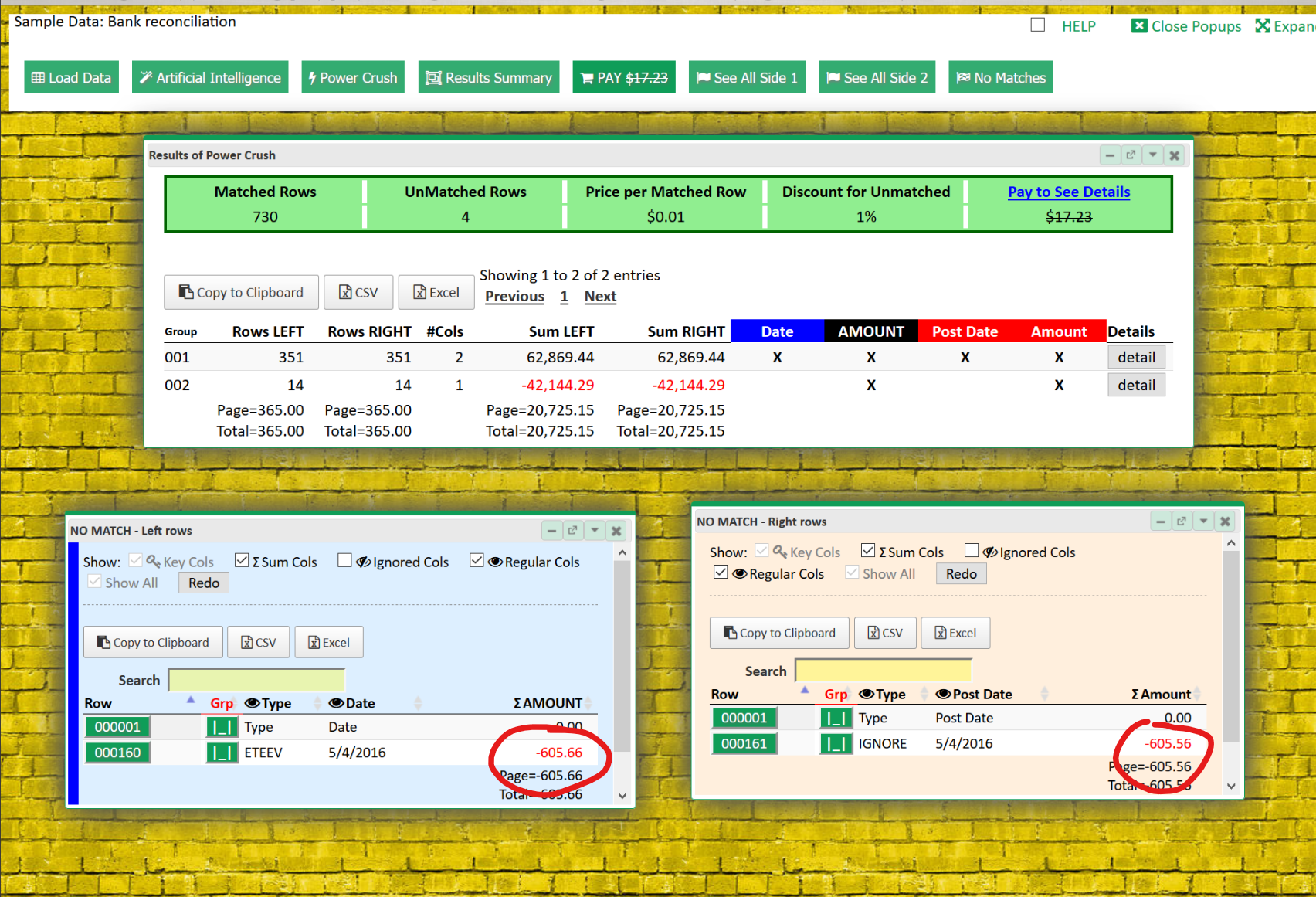Screen dimensions: 1316x897
Task: Pop out the Results of Power Crush panel
Action: tap(1131, 155)
